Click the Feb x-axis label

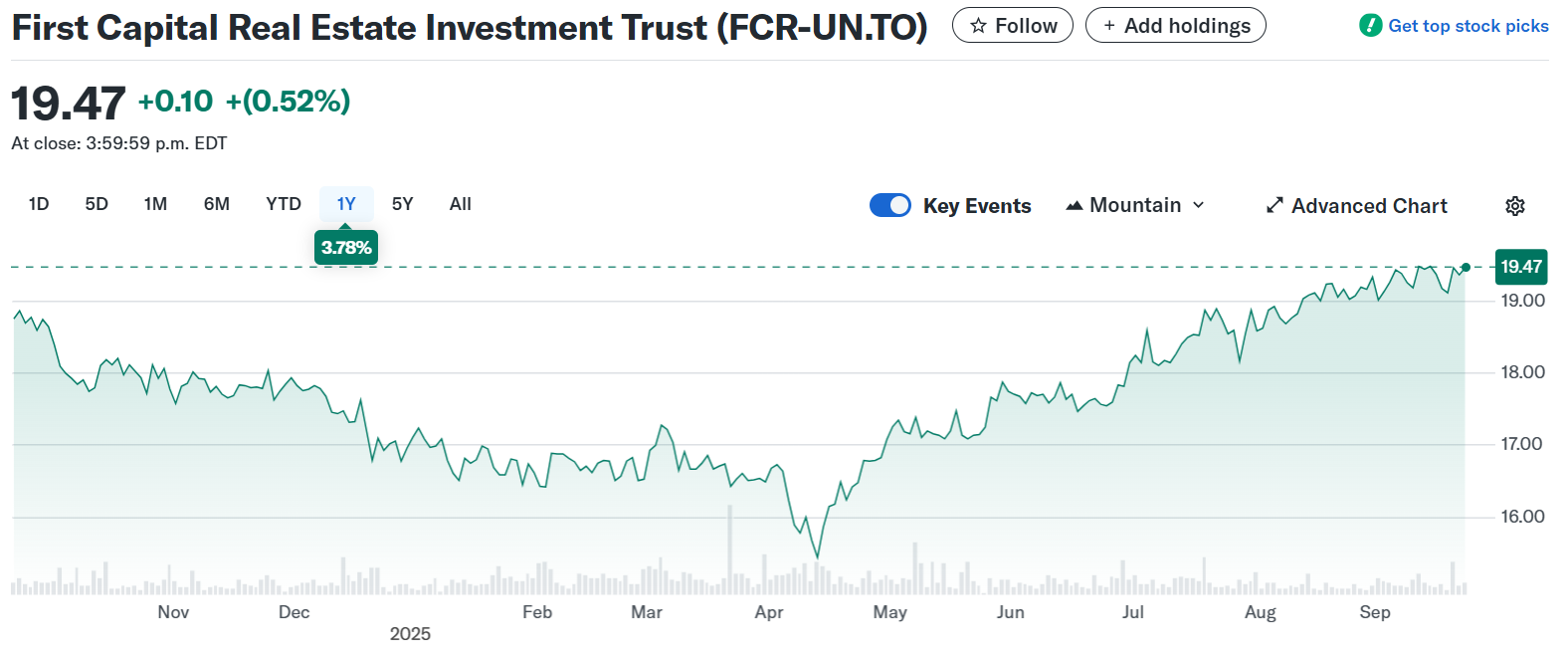(537, 612)
